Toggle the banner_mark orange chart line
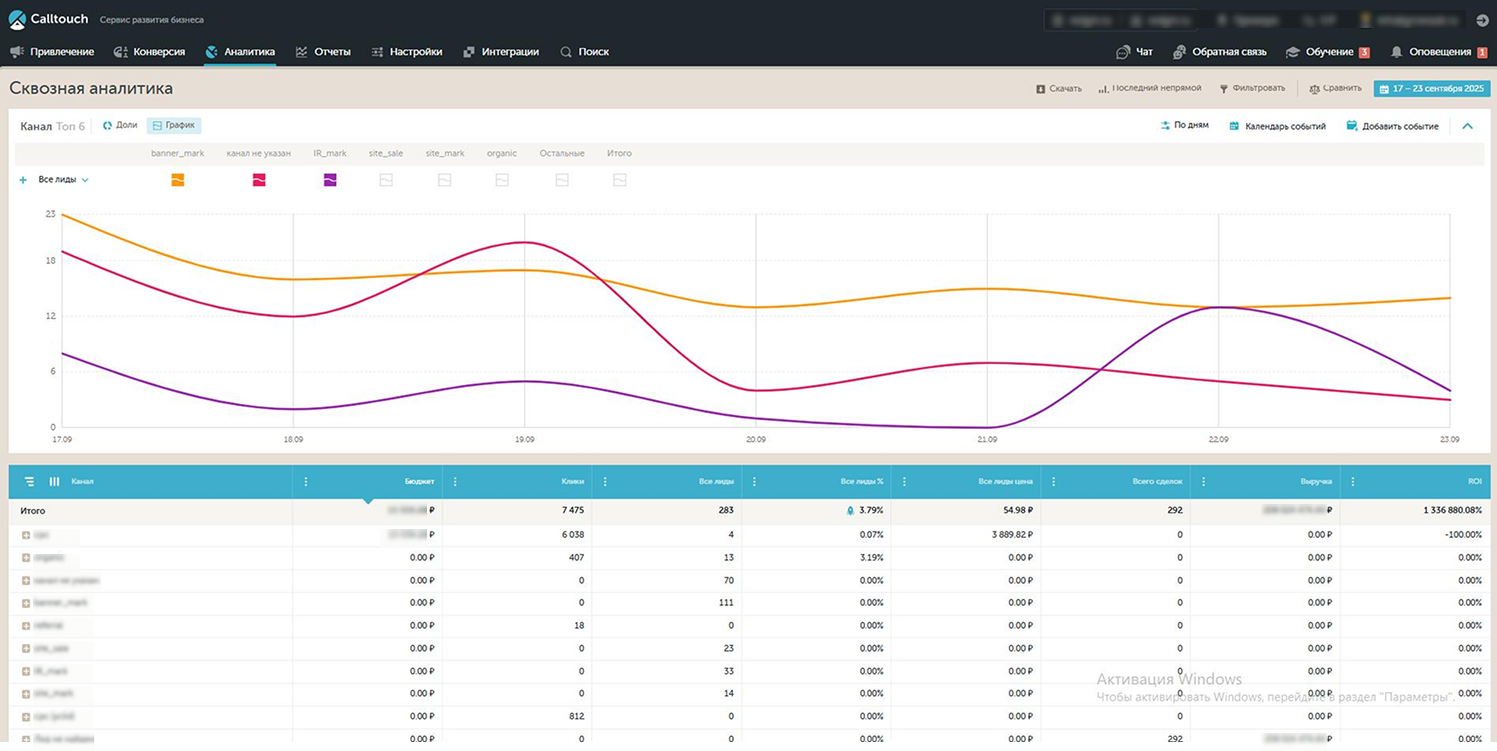This screenshot has height=751, width=1497. [177, 180]
